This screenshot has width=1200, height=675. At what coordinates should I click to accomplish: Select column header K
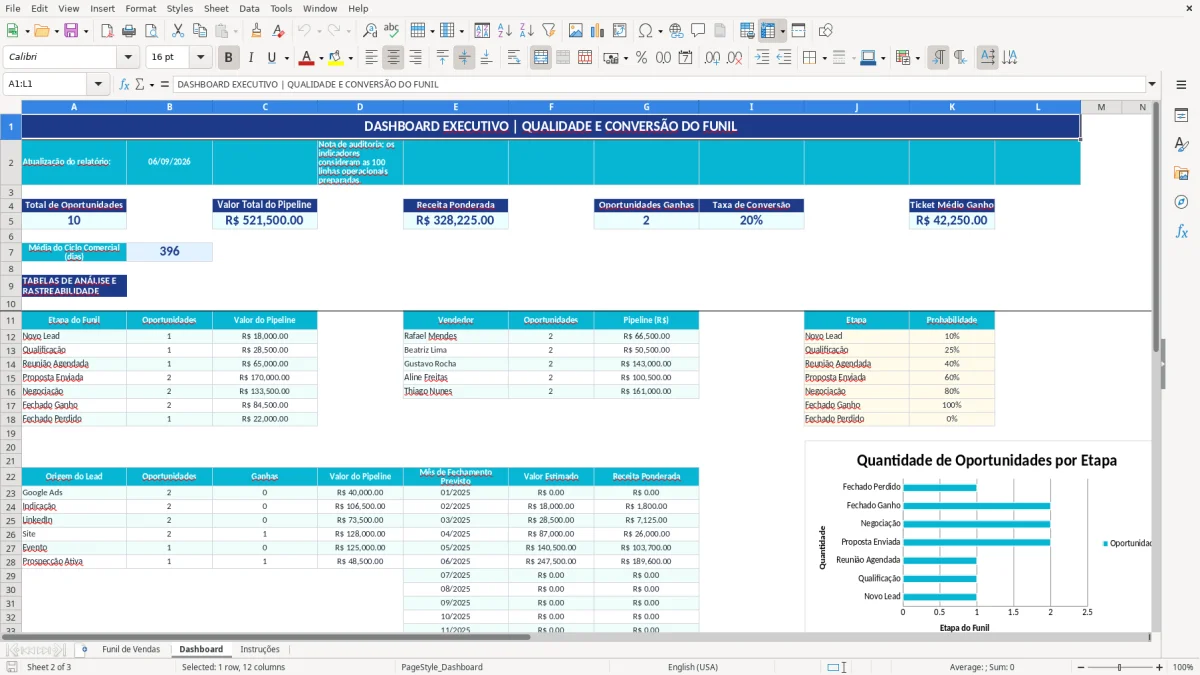pyautogui.click(x=952, y=106)
